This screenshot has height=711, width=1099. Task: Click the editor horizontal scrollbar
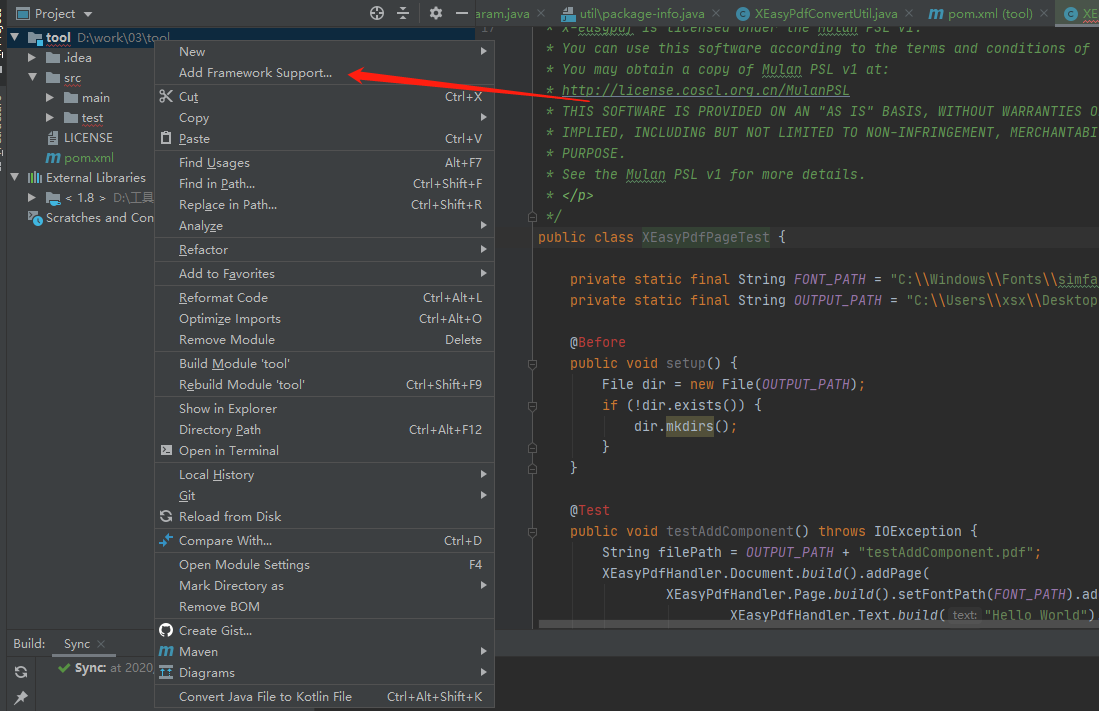pyautogui.click(x=818, y=624)
